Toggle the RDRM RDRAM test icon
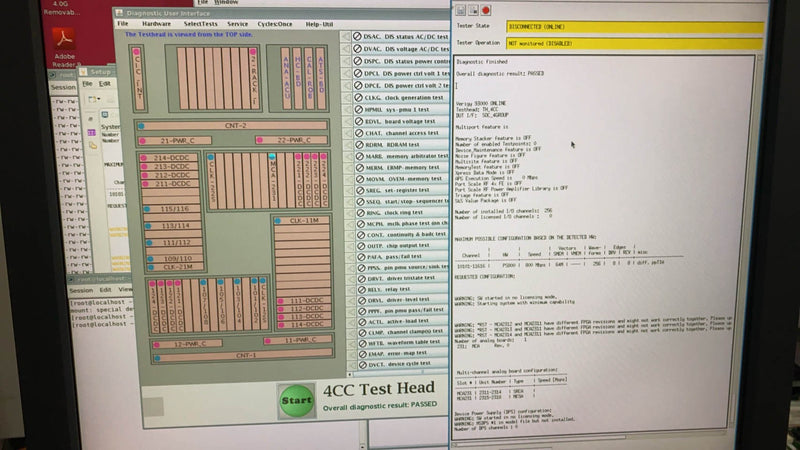Screen dimensions: 800x450 click(359, 144)
